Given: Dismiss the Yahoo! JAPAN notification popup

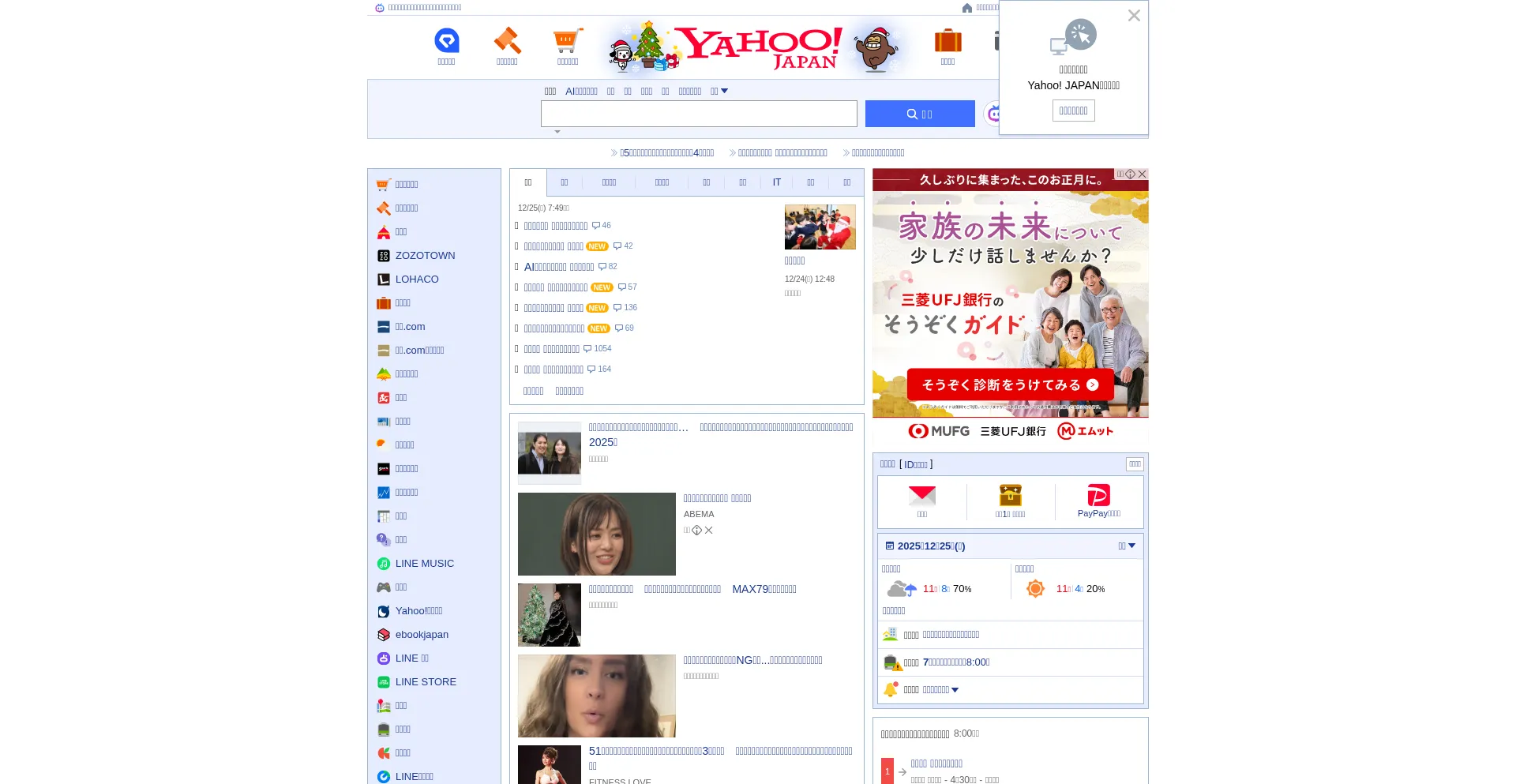Looking at the screenshot, I should click(1134, 15).
